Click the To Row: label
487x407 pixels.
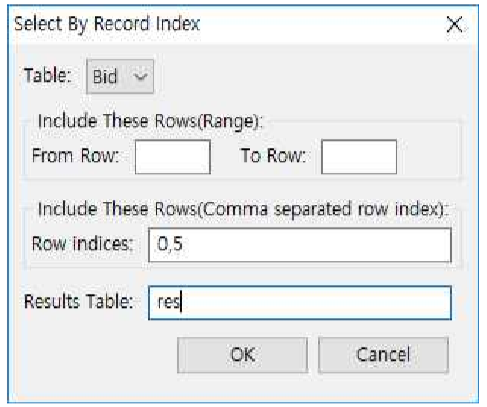point(273,156)
